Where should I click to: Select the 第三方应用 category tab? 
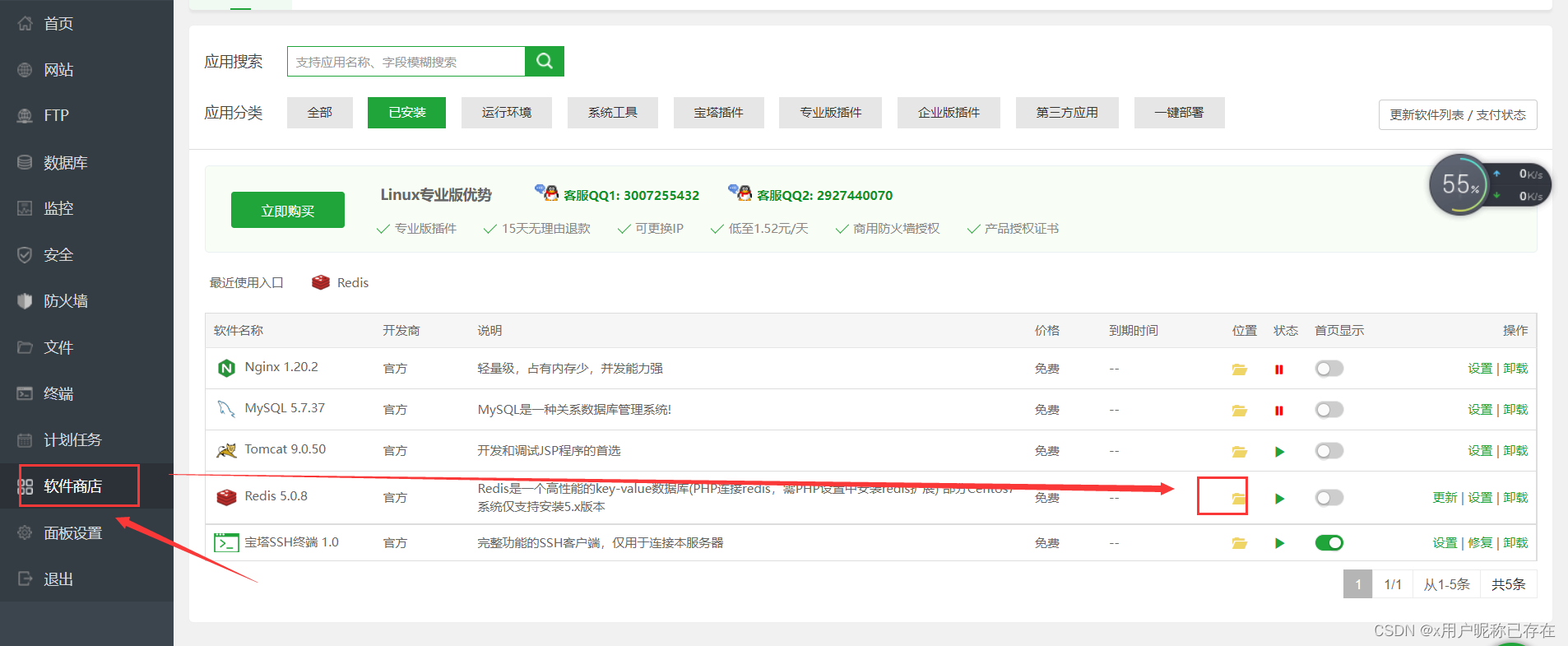point(1067,113)
